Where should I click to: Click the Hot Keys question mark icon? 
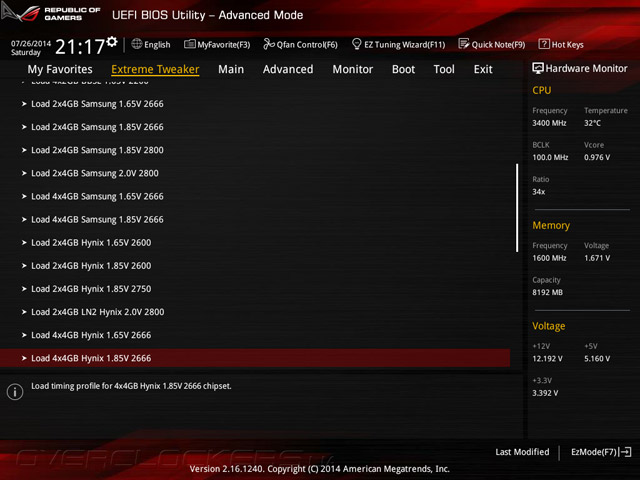tap(544, 44)
